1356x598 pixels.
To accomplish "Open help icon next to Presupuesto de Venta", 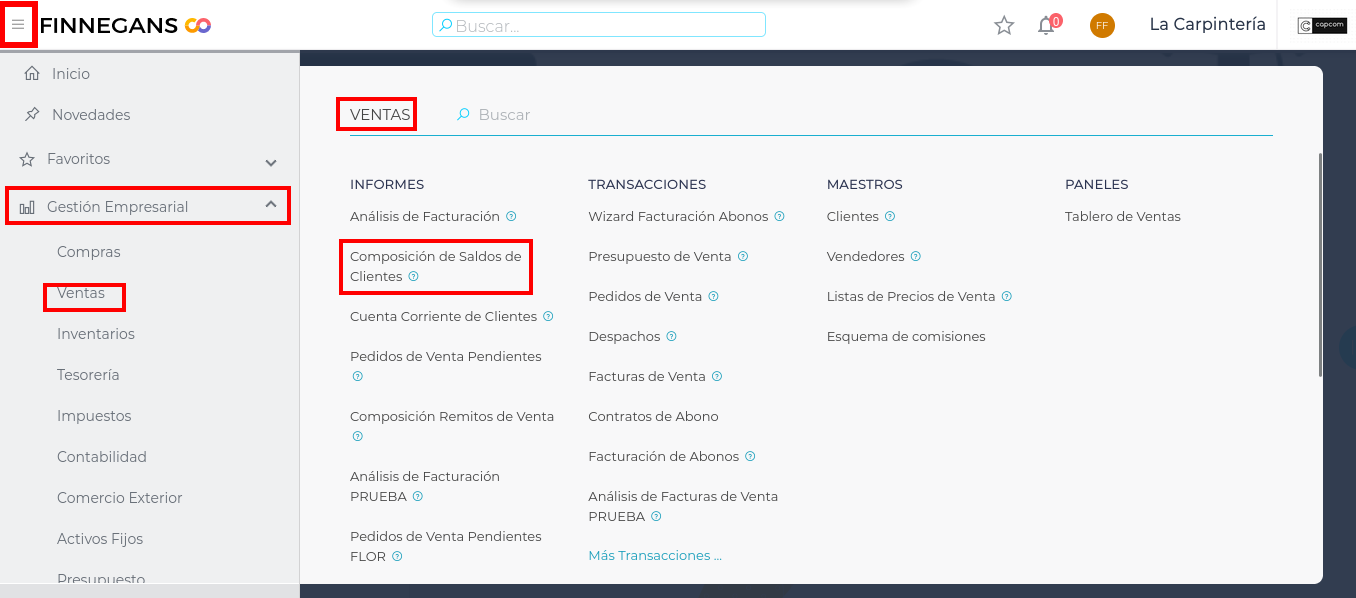I will coord(742,256).
